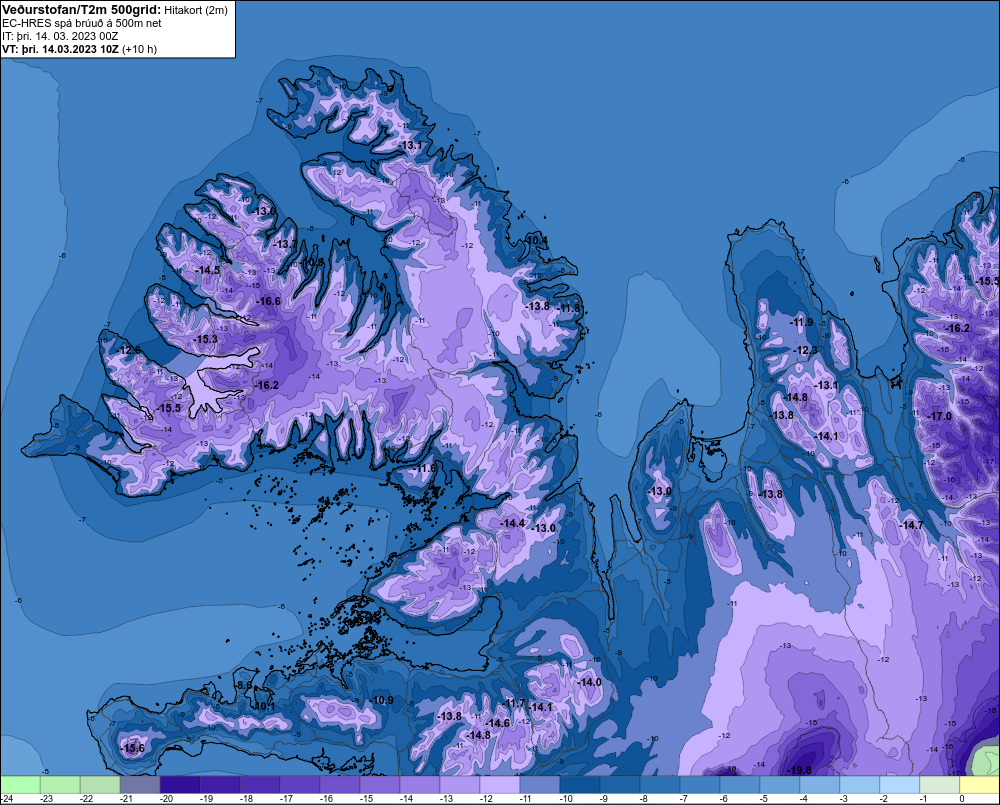Select the -15.3 temperature label
The image size is (1000, 805).
coord(206,339)
